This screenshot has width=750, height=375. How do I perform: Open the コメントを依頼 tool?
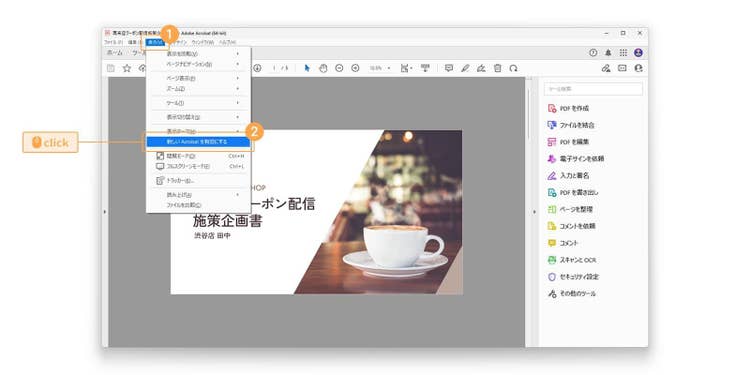(x=571, y=226)
